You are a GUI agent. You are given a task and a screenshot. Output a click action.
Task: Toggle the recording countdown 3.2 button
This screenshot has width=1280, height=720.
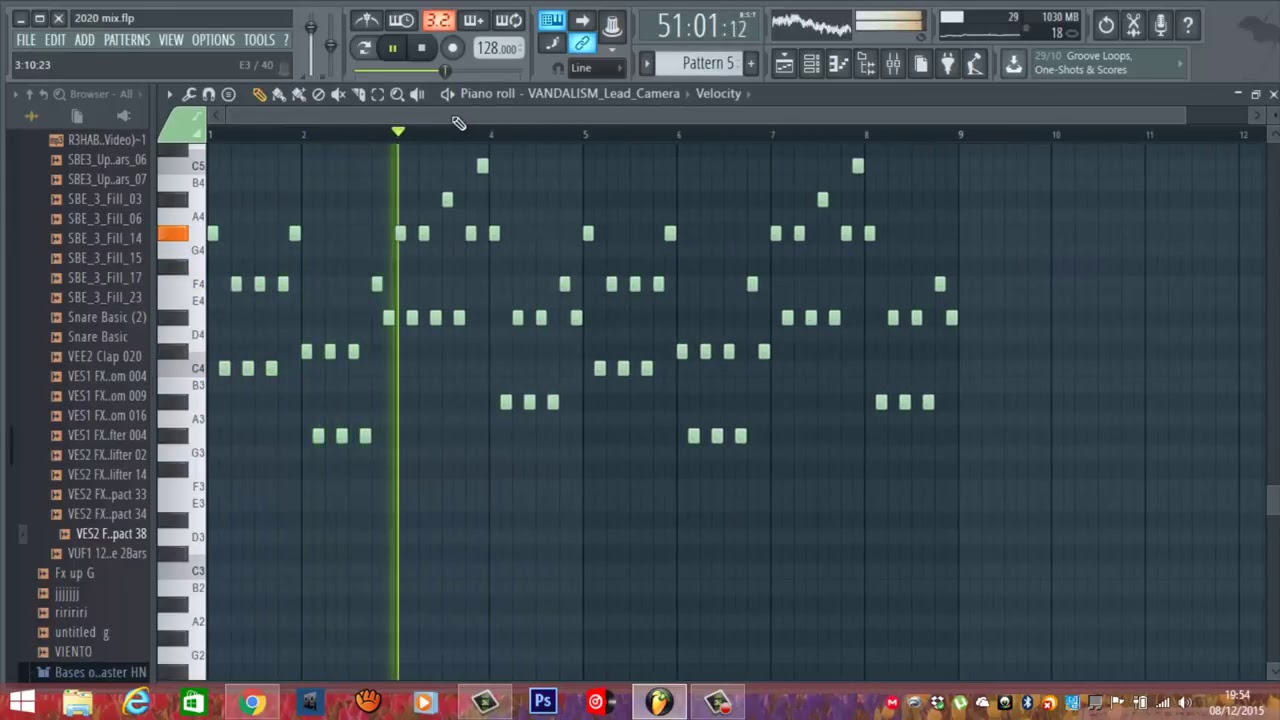[x=437, y=21]
